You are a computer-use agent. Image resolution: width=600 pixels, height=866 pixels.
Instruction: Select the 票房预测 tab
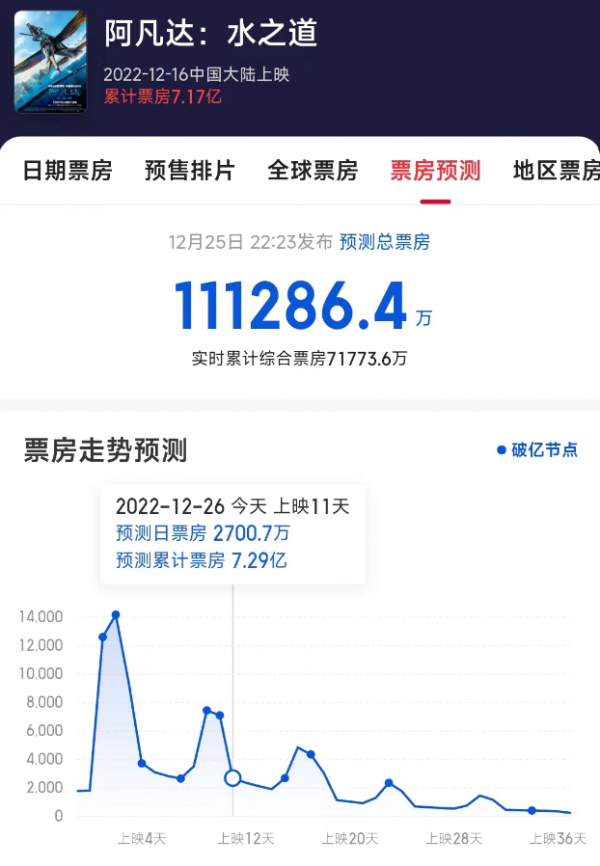click(x=435, y=171)
